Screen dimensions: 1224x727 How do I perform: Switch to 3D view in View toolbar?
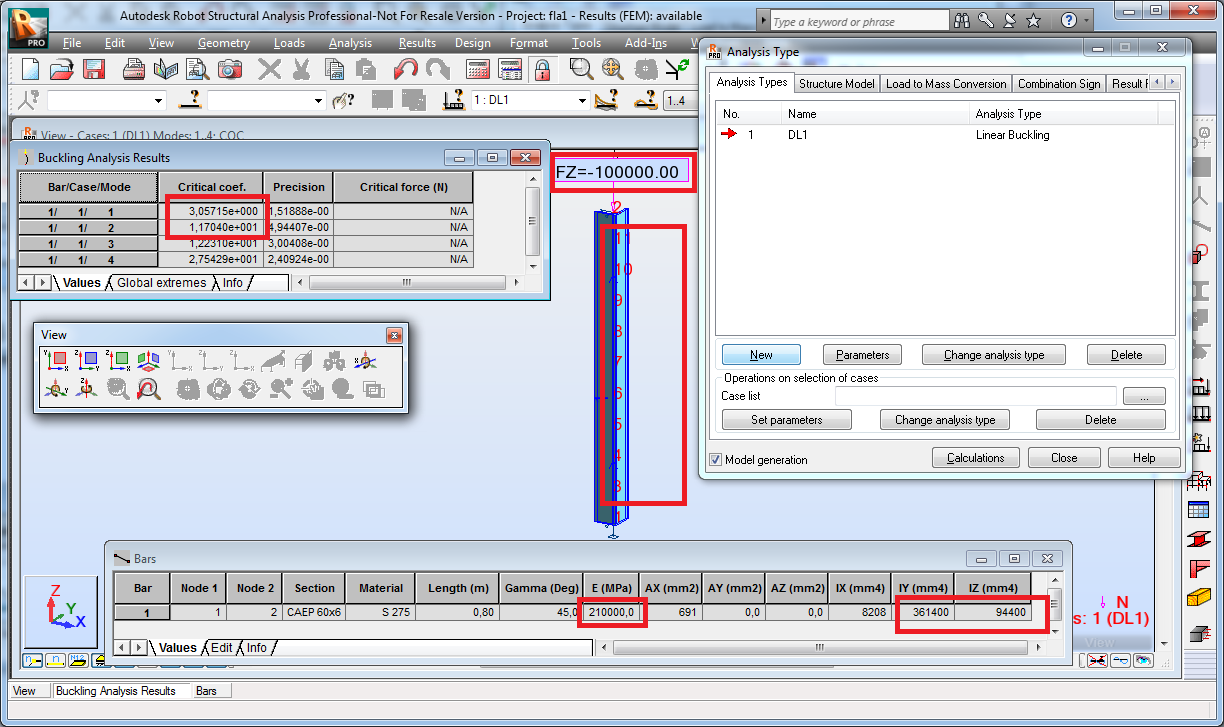click(149, 360)
